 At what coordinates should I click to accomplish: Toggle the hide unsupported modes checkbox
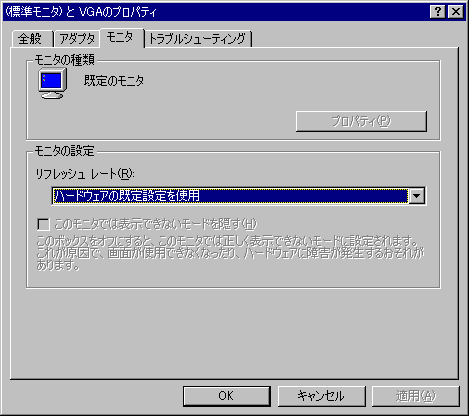(44, 224)
